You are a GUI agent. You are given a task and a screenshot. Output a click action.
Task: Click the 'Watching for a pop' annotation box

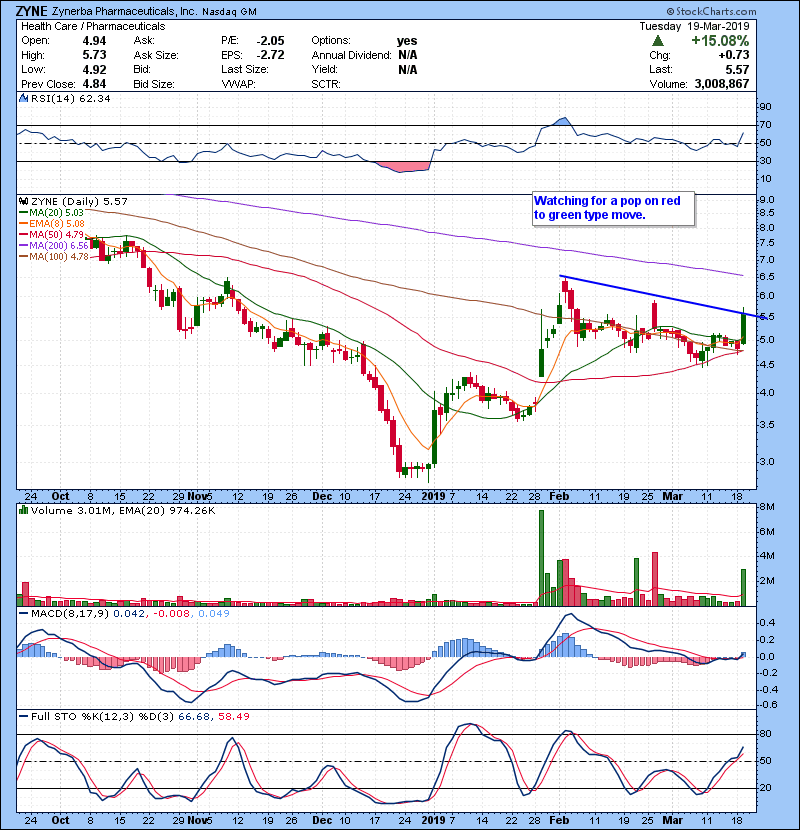[613, 208]
